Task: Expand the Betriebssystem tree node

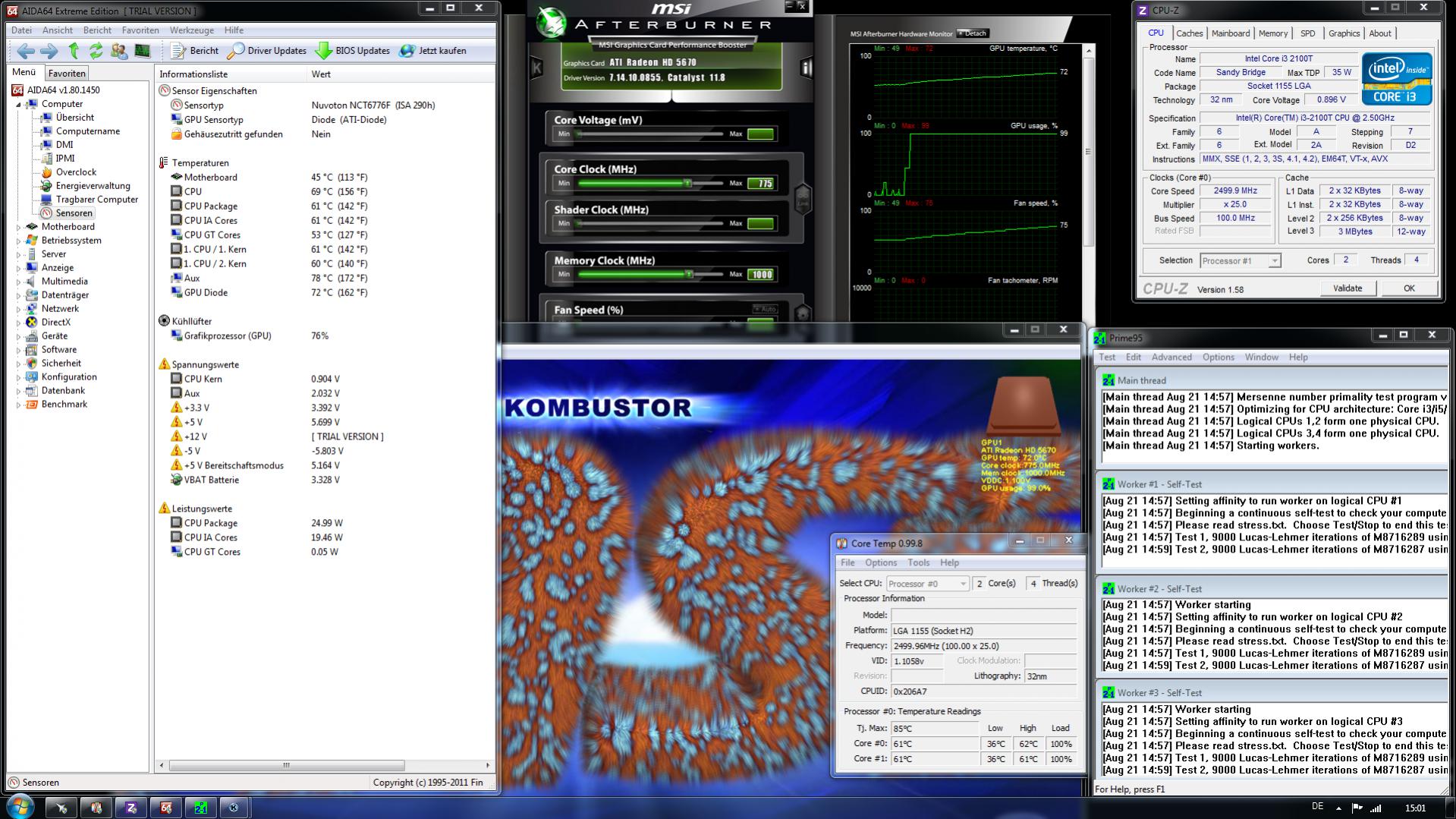Action: [18, 241]
